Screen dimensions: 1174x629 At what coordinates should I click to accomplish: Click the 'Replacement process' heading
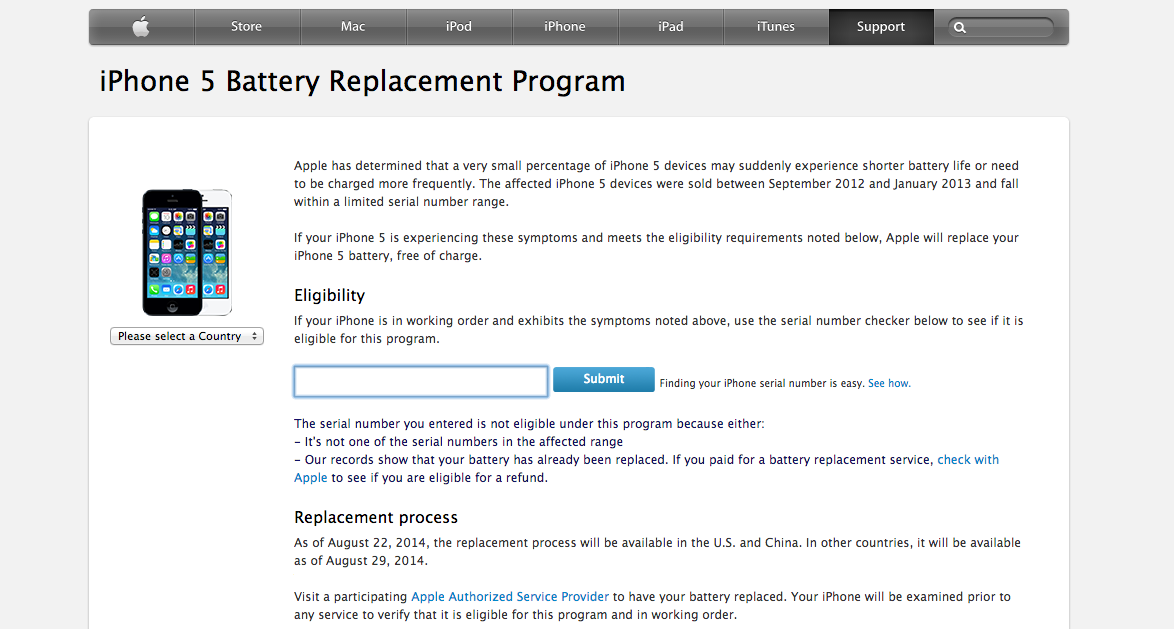click(376, 517)
